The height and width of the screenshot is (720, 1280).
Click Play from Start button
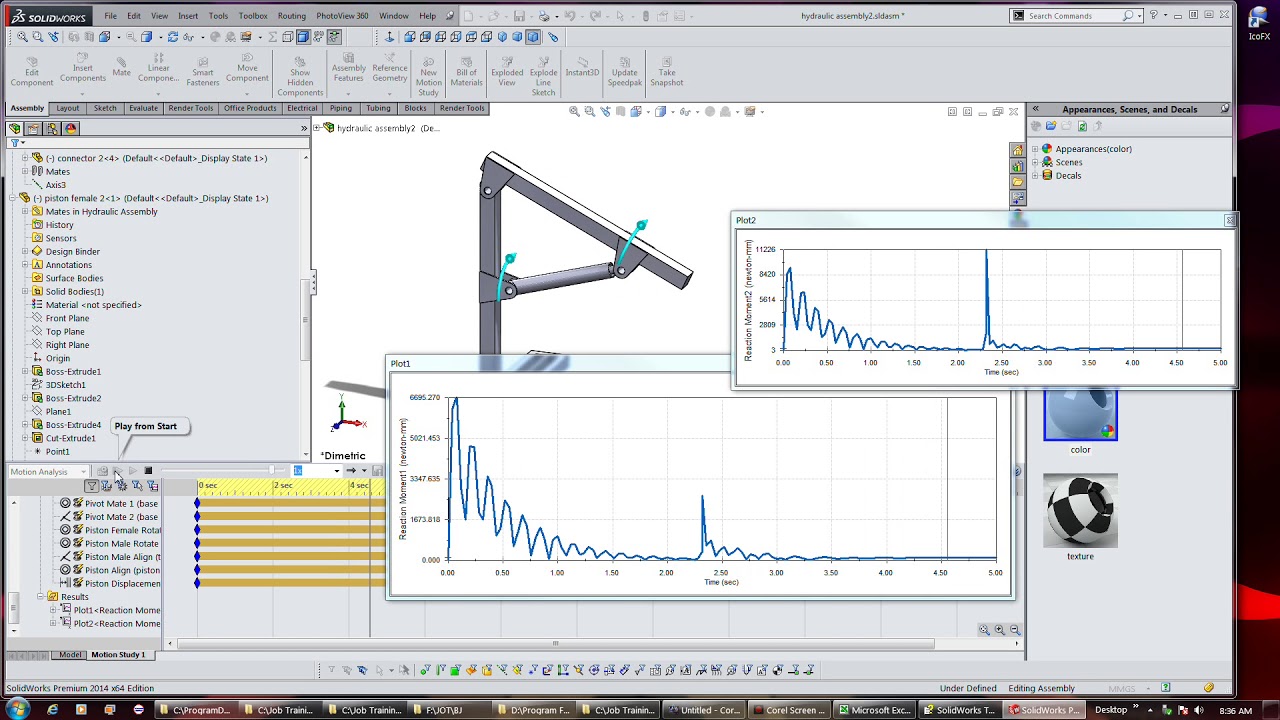[117, 471]
